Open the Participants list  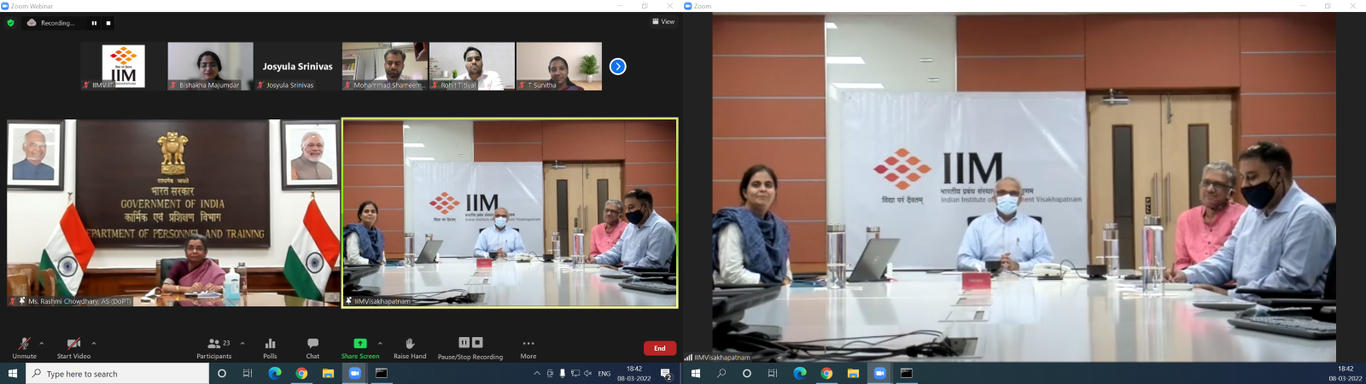214,348
